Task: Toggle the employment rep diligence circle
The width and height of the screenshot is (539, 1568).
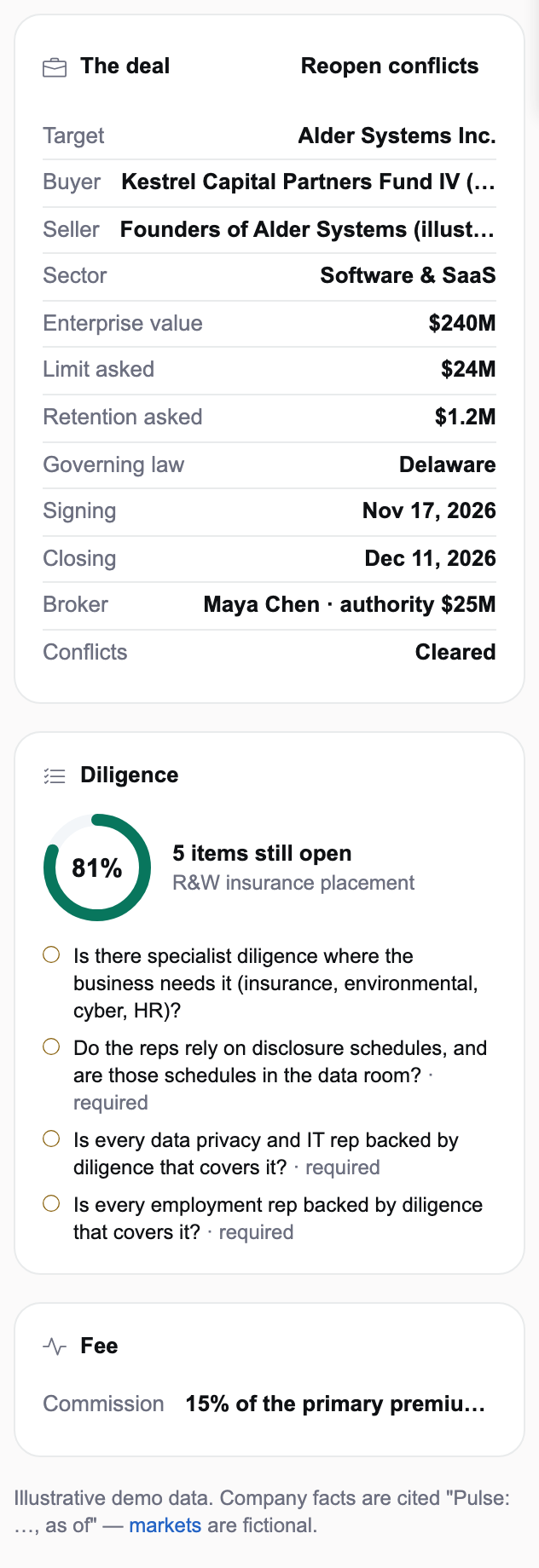Action: (x=51, y=1204)
